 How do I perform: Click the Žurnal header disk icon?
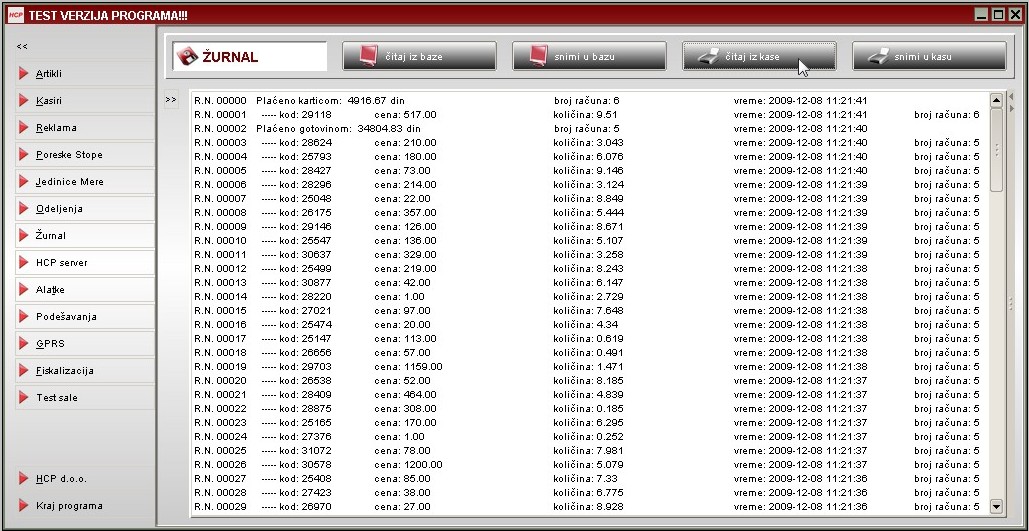click(187, 57)
